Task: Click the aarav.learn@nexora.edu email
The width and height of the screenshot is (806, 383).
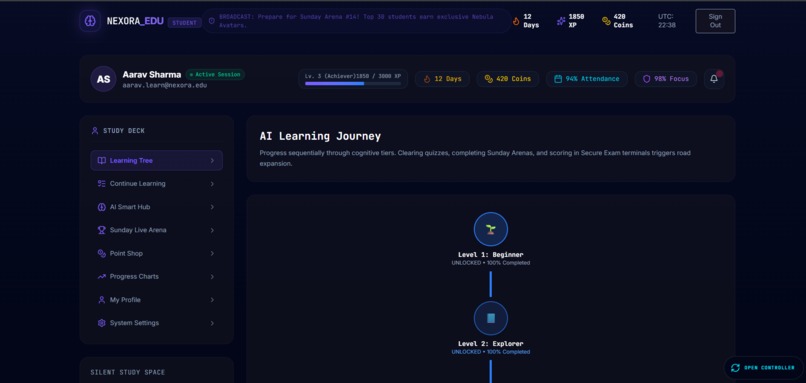Action: pyautogui.click(x=164, y=85)
